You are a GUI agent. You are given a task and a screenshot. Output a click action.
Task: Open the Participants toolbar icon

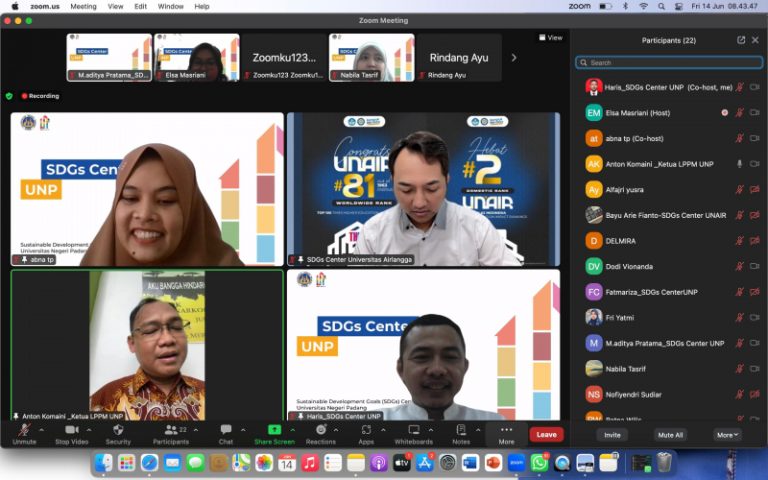click(170, 430)
